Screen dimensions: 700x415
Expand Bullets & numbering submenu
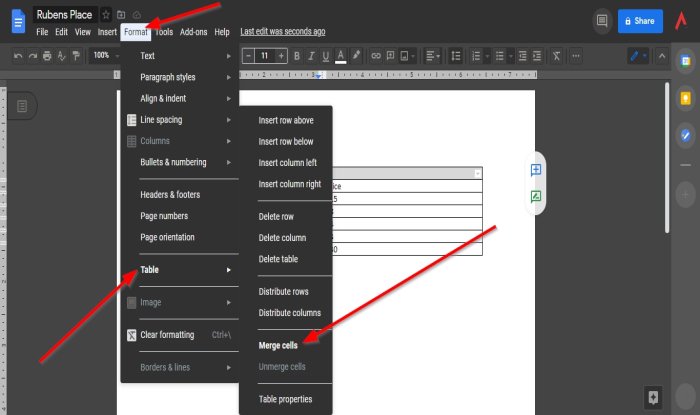[x=180, y=162]
